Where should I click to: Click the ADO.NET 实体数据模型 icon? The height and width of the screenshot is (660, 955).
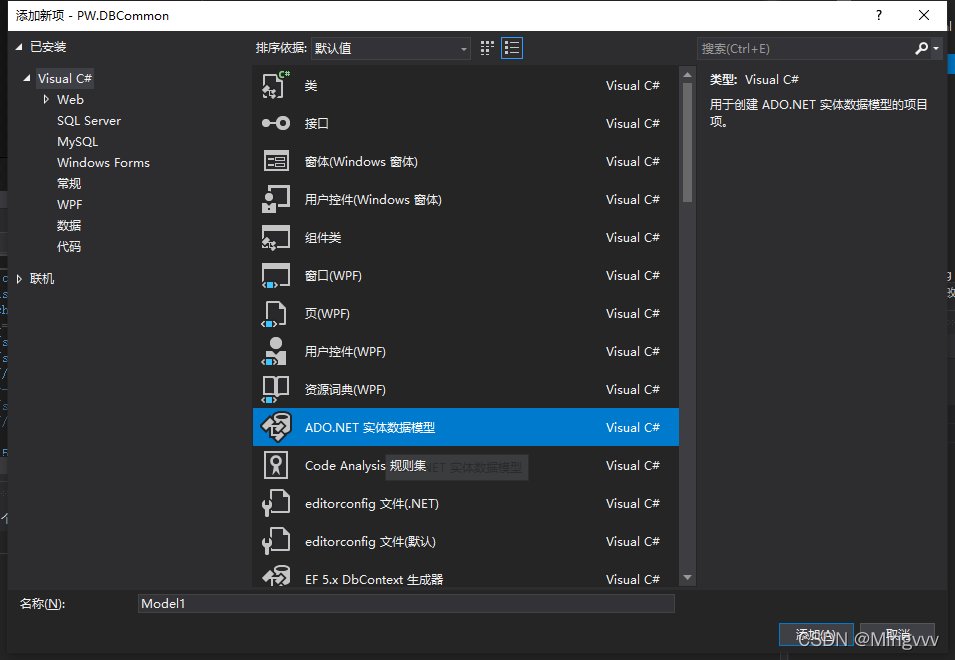276,427
